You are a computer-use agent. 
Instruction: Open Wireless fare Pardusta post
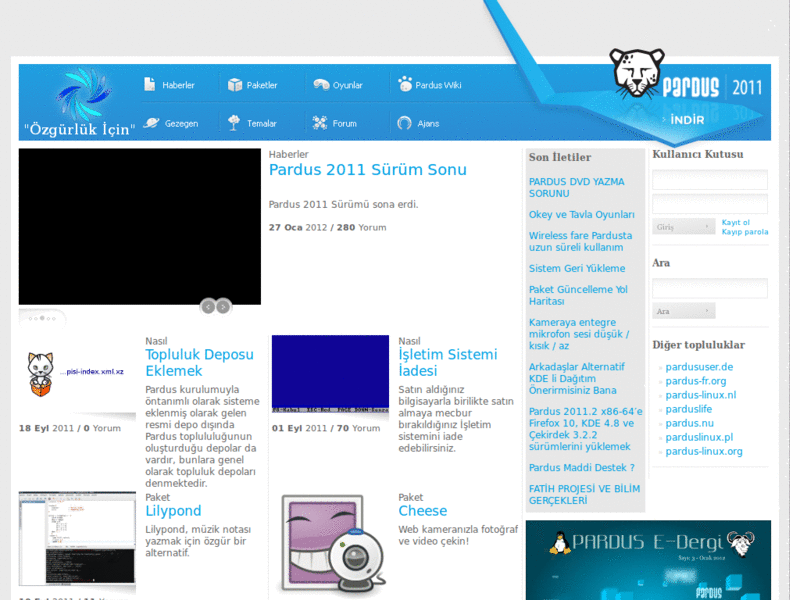tap(580, 241)
